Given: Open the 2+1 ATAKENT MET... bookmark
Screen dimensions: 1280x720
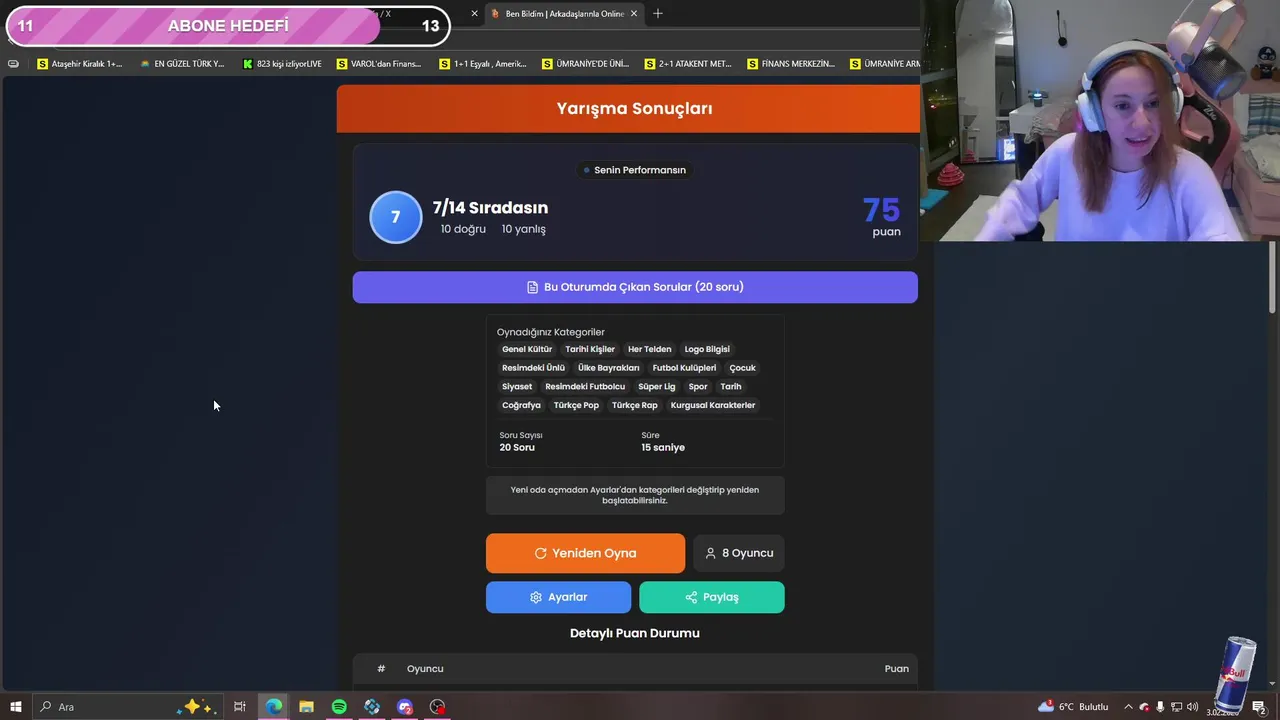Looking at the screenshot, I should pos(688,64).
